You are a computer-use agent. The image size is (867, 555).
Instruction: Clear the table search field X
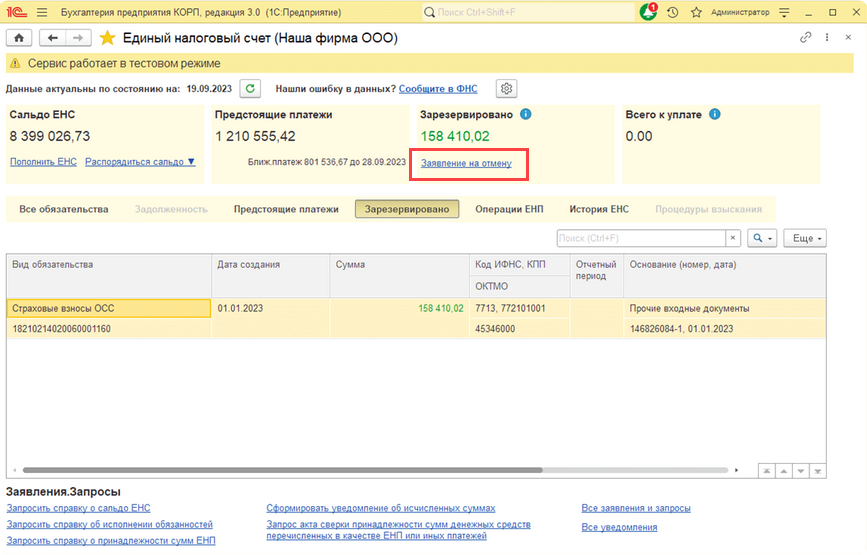click(733, 238)
